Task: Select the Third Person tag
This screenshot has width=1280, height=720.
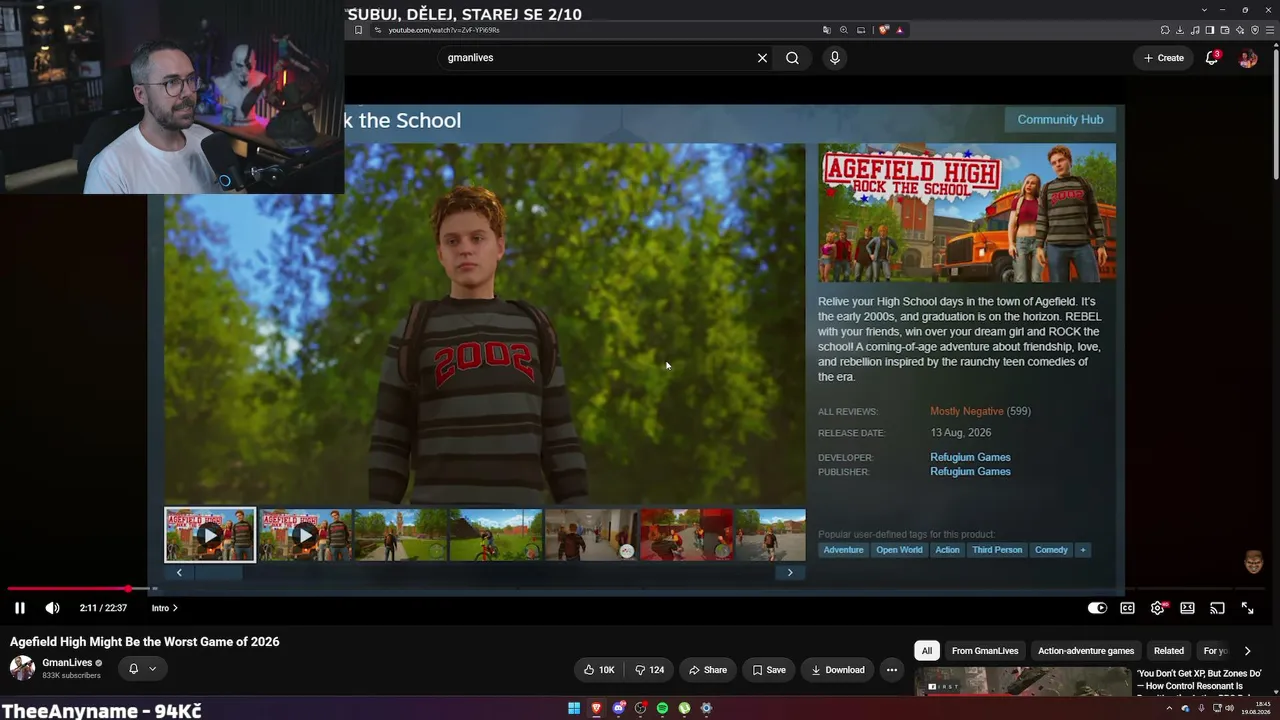Action: [x=997, y=550]
